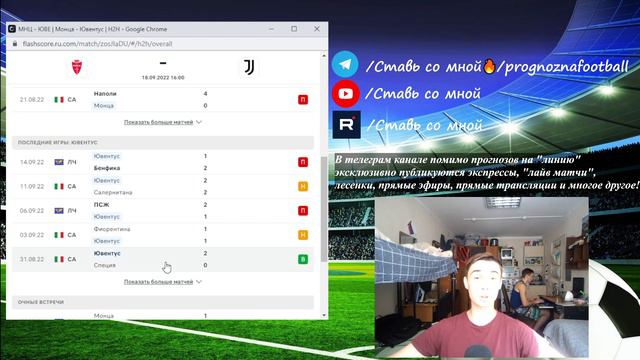The height and width of the screenshot is (360, 640).
Task: Click green win badge on Juventus–Spezia row
Action: pos(303,259)
